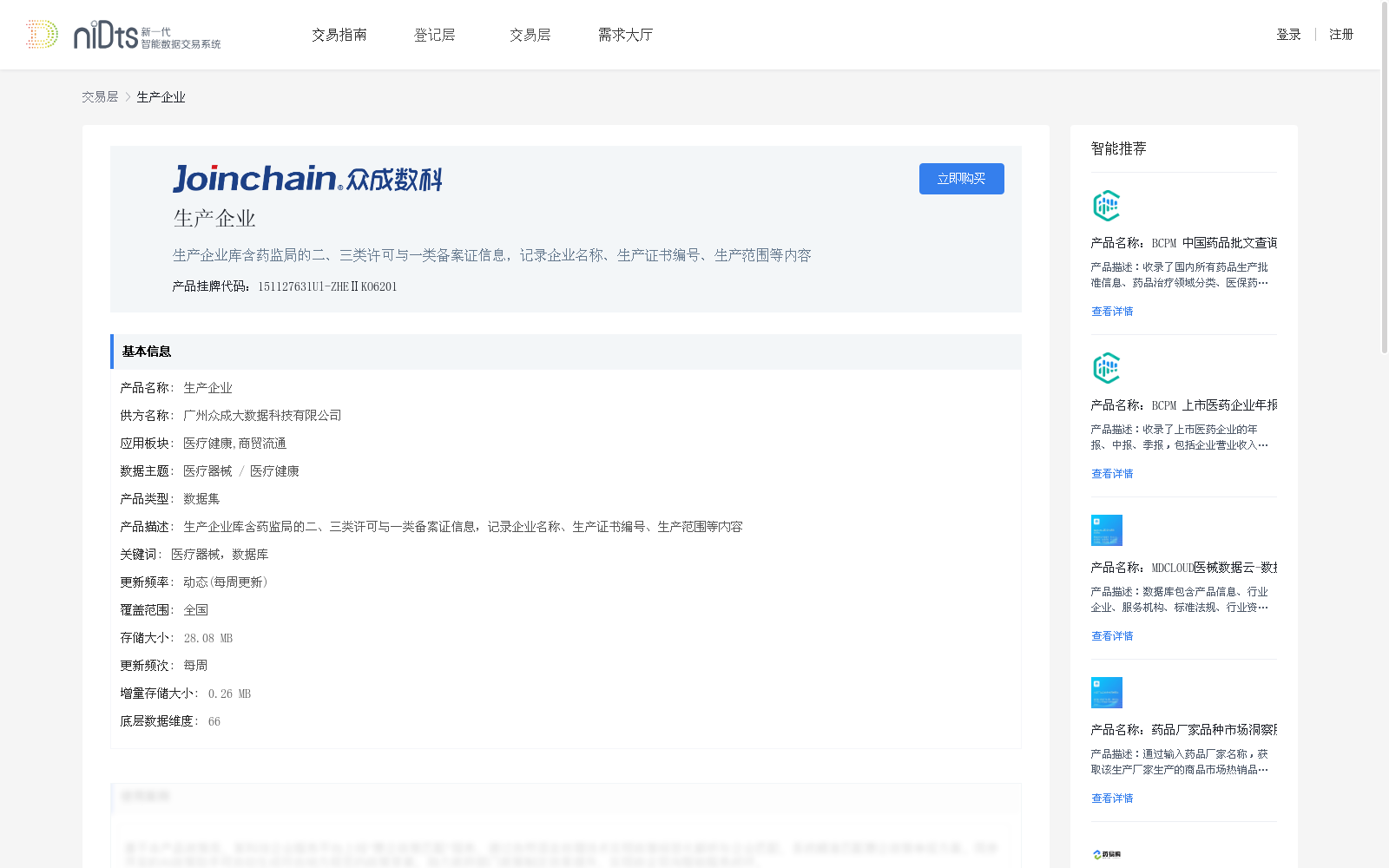Click the 登录 link
Image resolution: width=1389 pixels, height=868 pixels.
[1288, 35]
